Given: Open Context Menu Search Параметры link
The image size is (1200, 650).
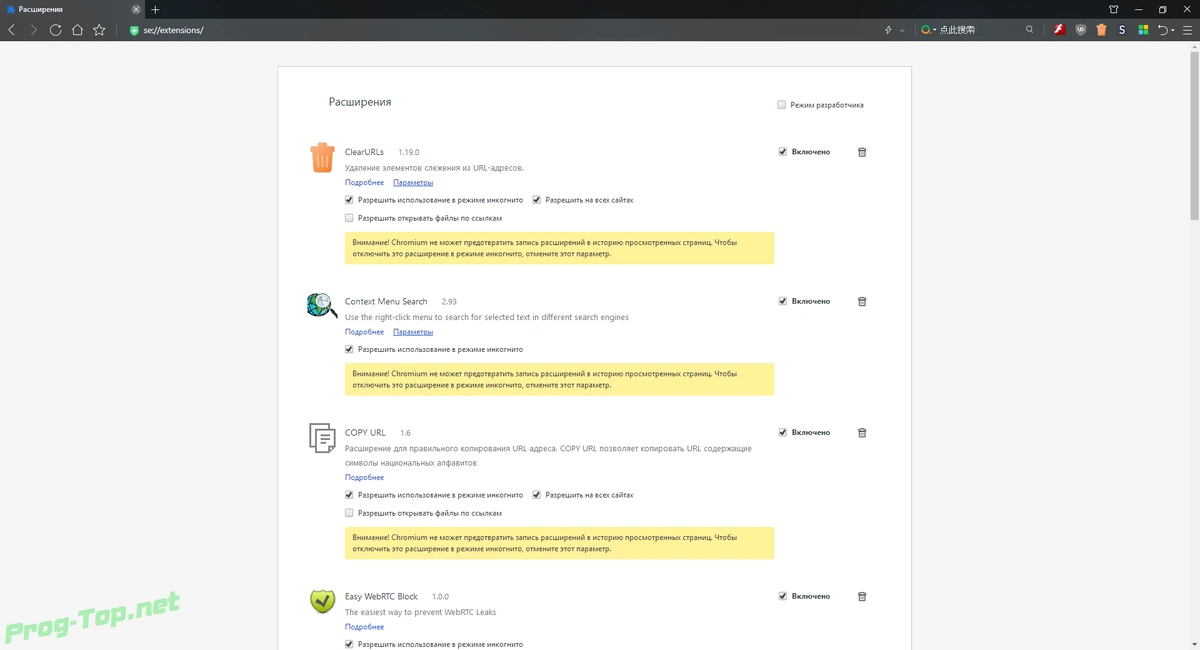Looking at the screenshot, I should [413, 332].
